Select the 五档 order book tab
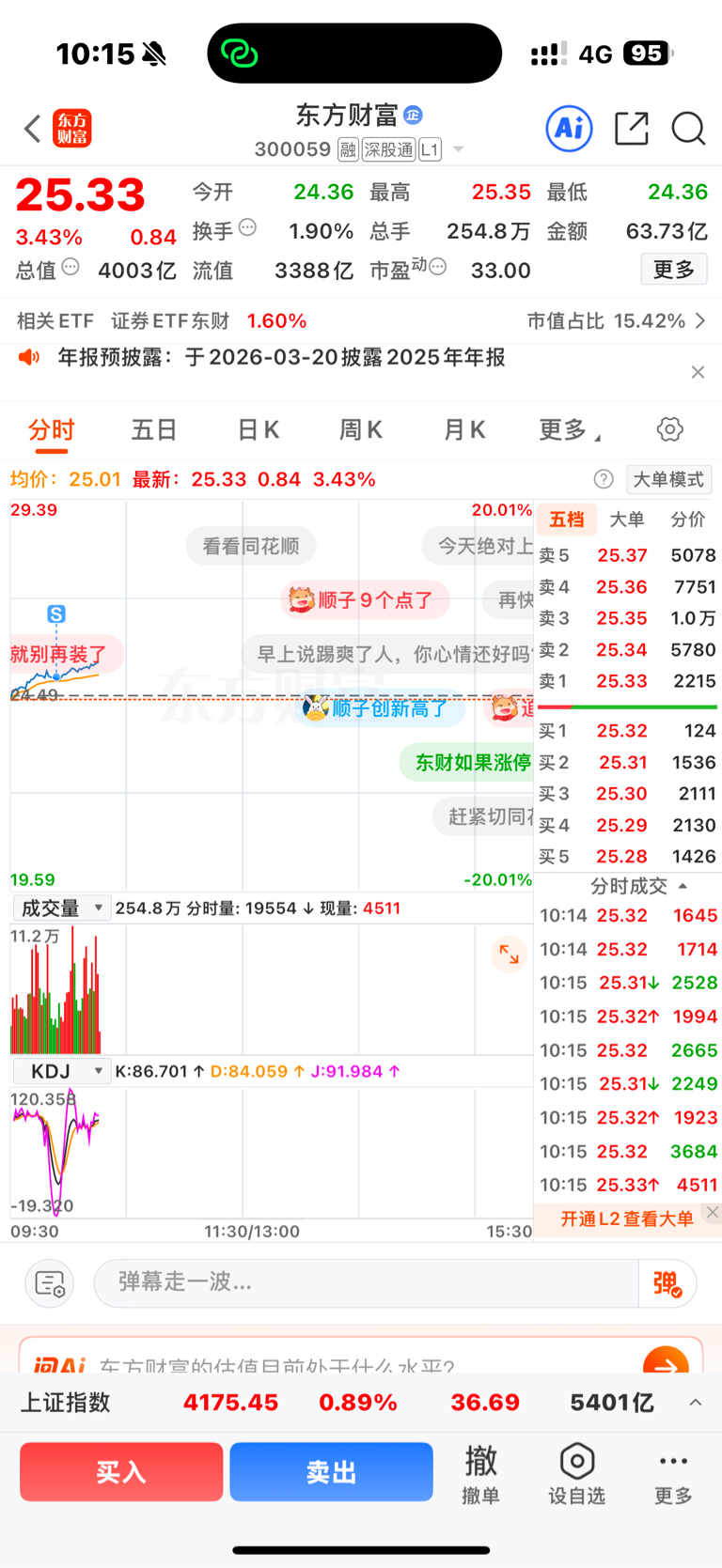This screenshot has height=1568, width=722. (567, 519)
